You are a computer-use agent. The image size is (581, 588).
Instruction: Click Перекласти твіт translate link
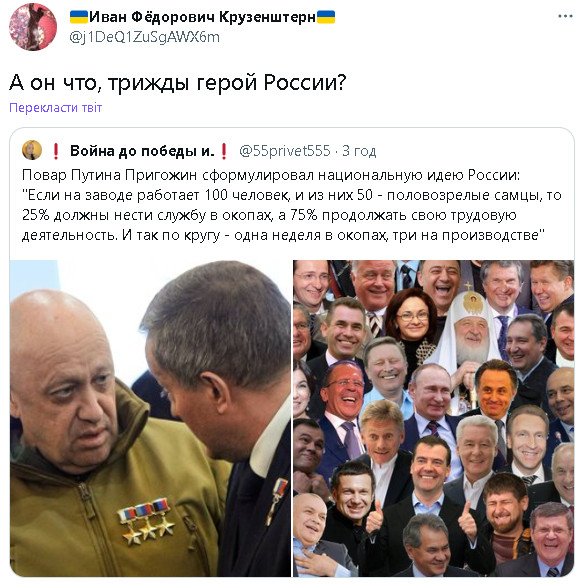click(56, 108)
